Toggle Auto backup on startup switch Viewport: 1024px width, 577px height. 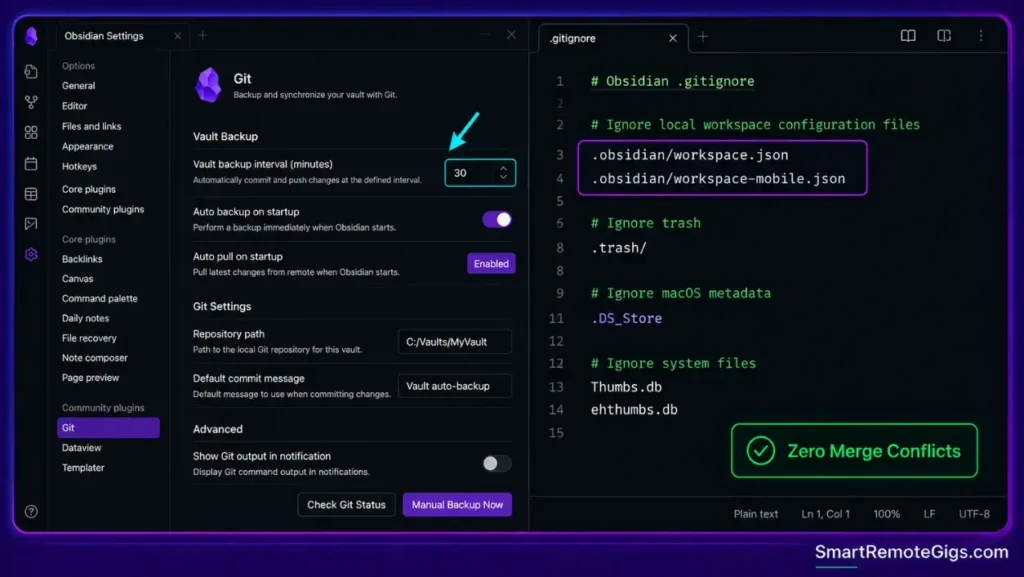coord(497,219)
